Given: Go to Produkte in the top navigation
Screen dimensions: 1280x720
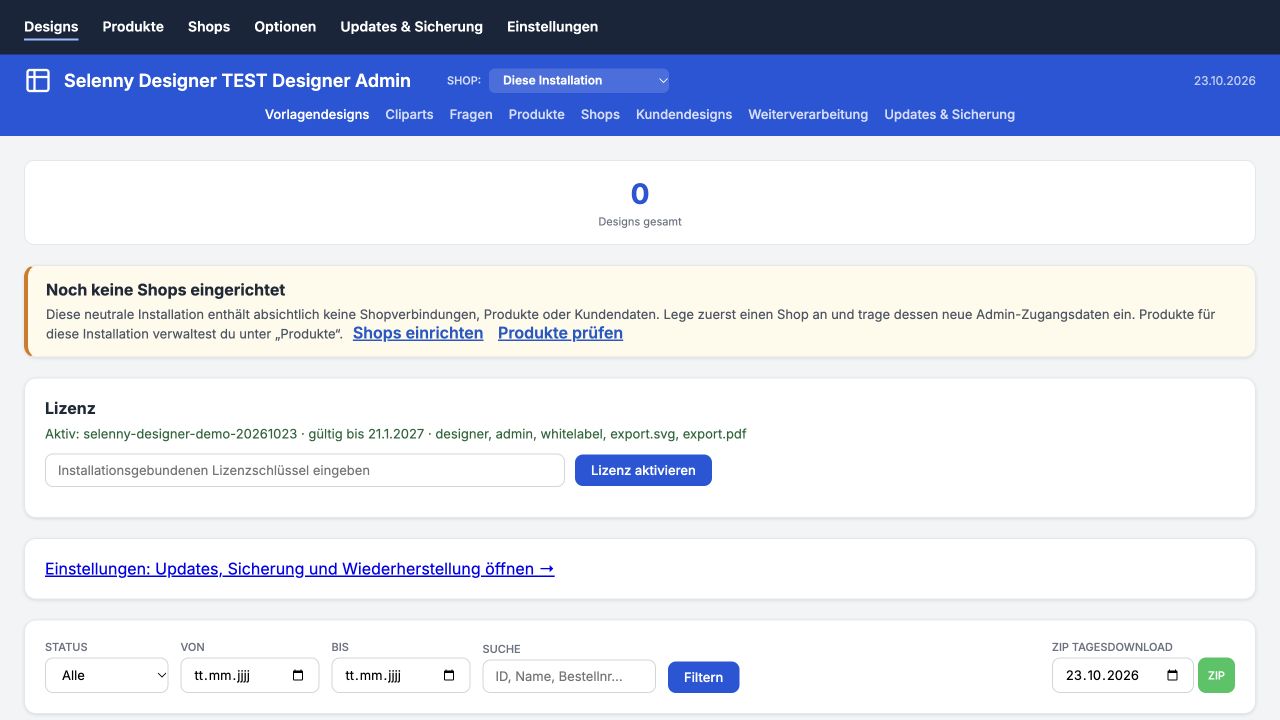Looking at the screenshot, I should [133, 27].
